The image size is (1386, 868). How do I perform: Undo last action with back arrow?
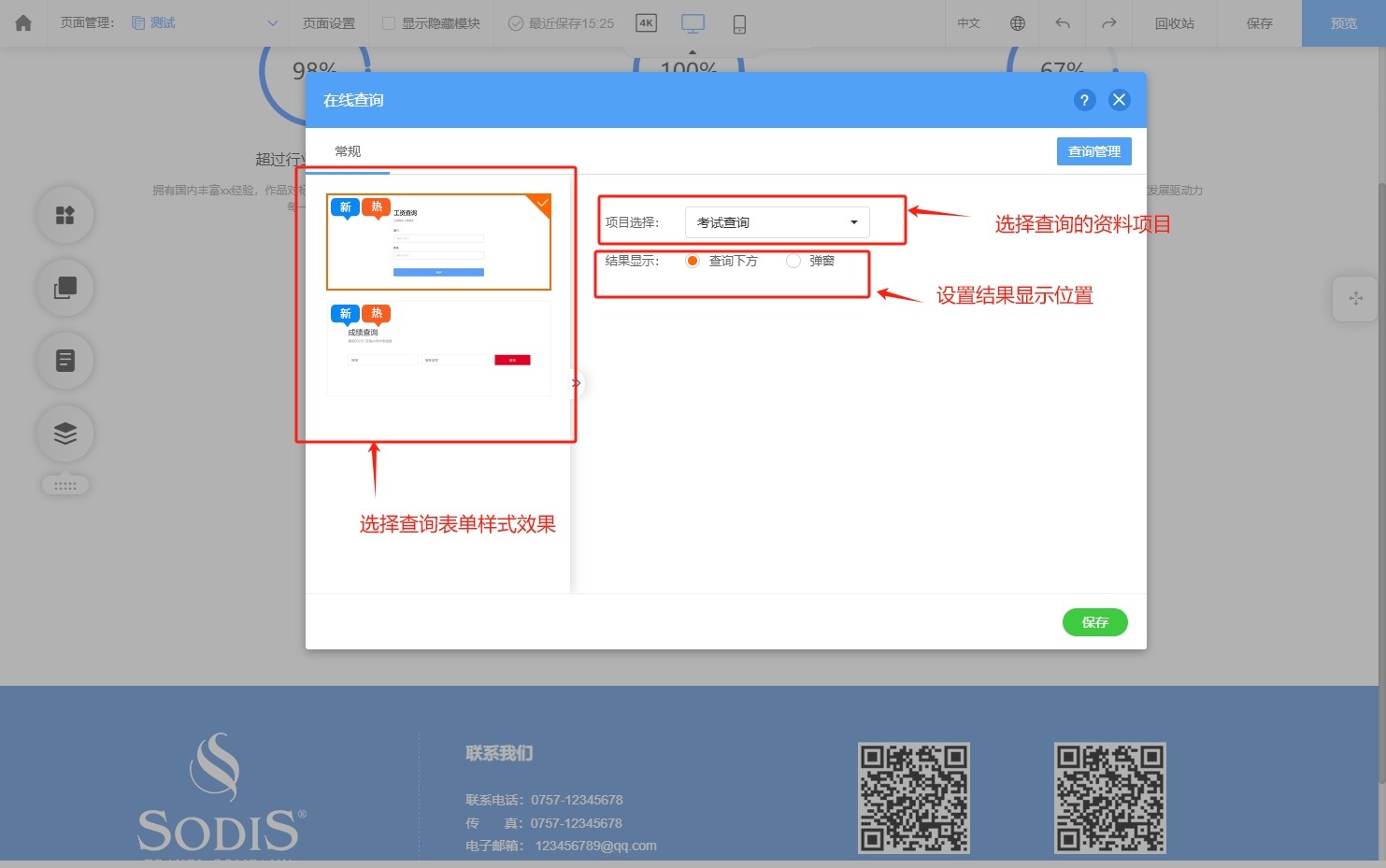point(1063,23)
